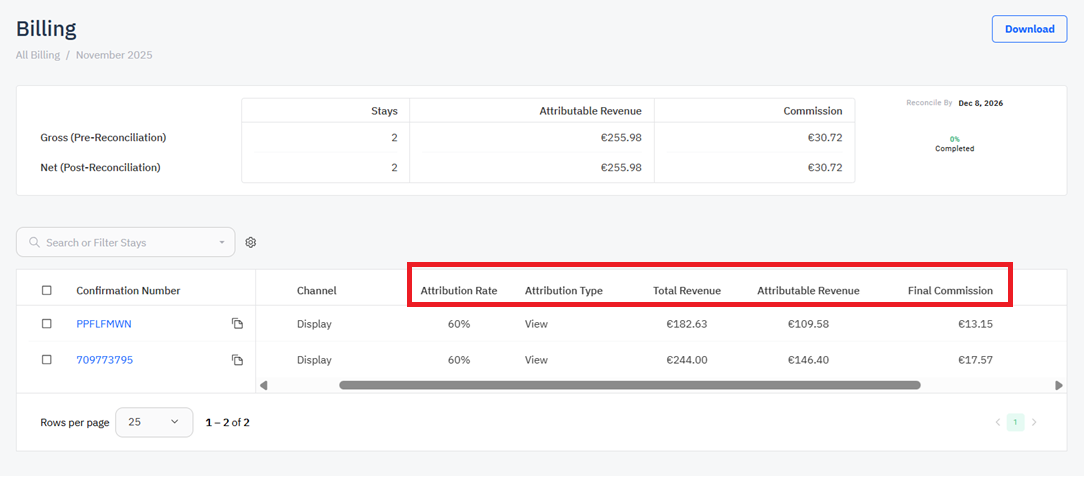Sort by Attribution Rate column header

click(458, 291)
